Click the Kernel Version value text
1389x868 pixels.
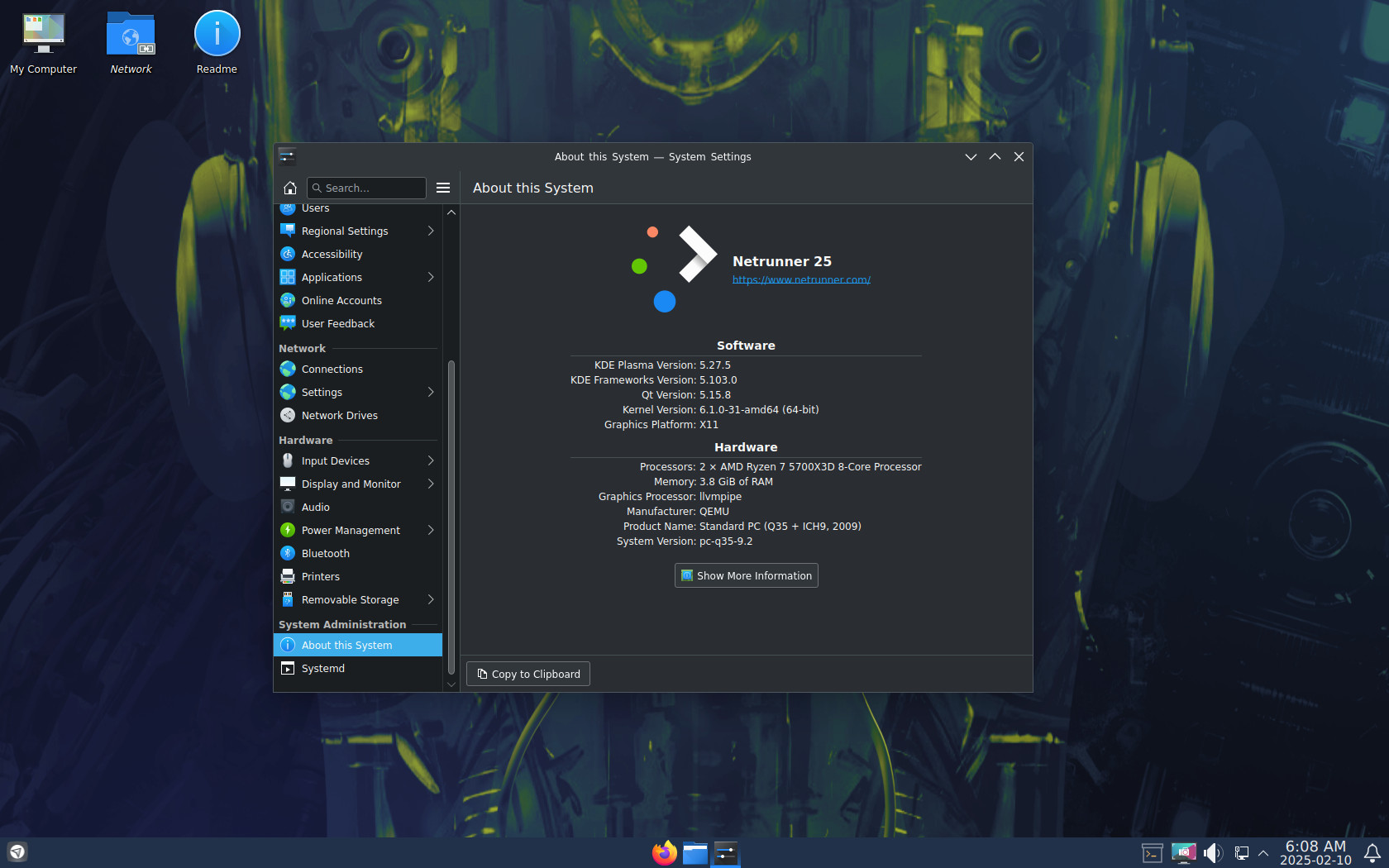(759, 410)
